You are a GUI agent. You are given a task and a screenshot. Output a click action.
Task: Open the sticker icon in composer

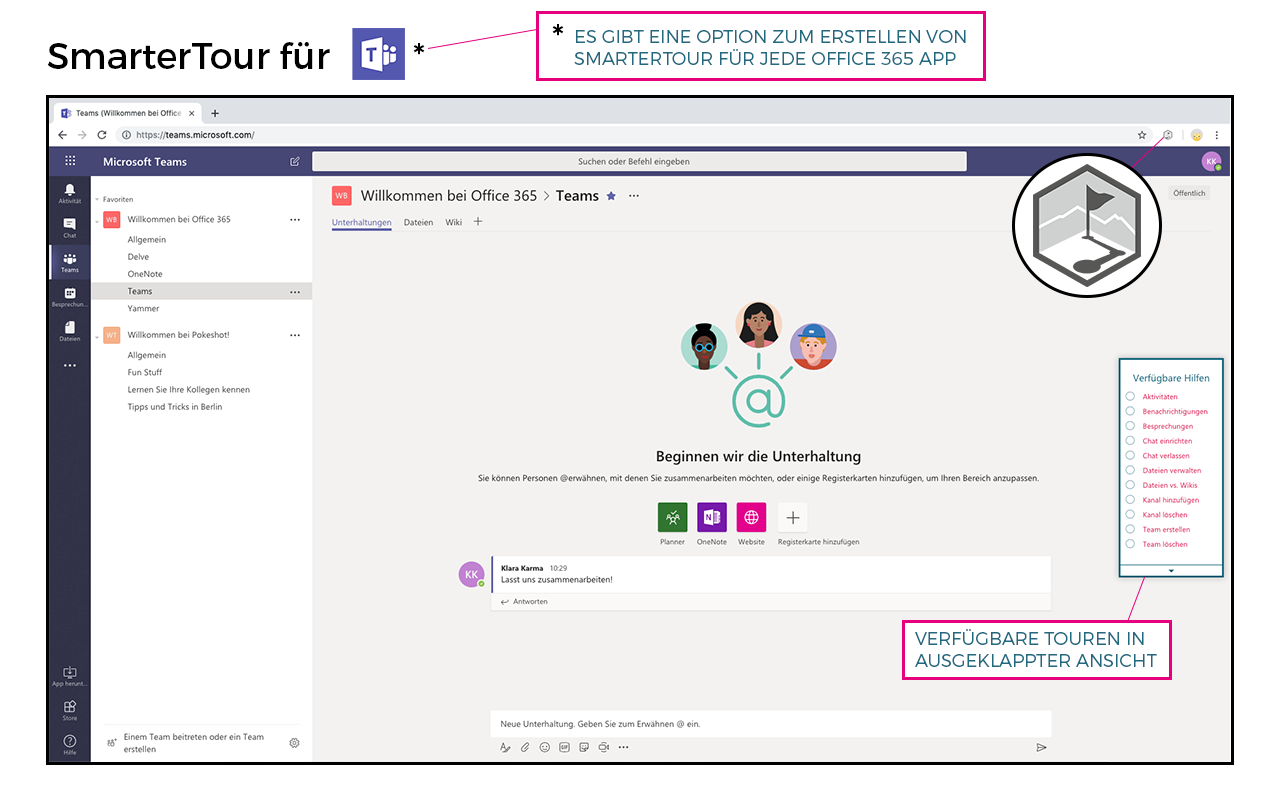coord(584,747)
